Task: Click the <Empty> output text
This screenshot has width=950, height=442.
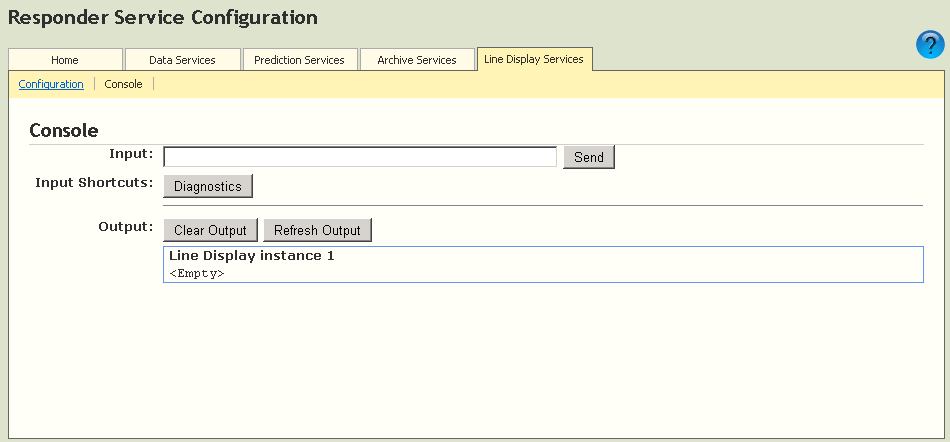Action: click(x=197, y=273)
